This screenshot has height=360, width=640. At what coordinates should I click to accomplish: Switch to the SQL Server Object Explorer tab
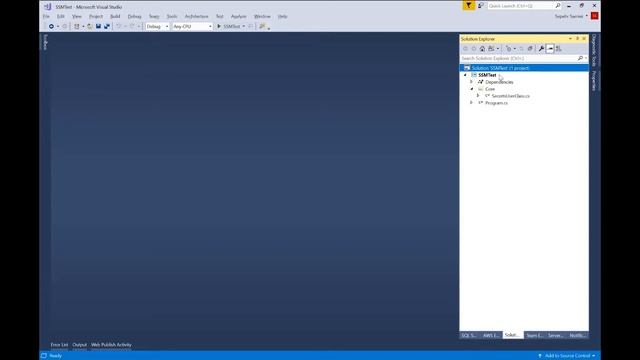point(469,335)
